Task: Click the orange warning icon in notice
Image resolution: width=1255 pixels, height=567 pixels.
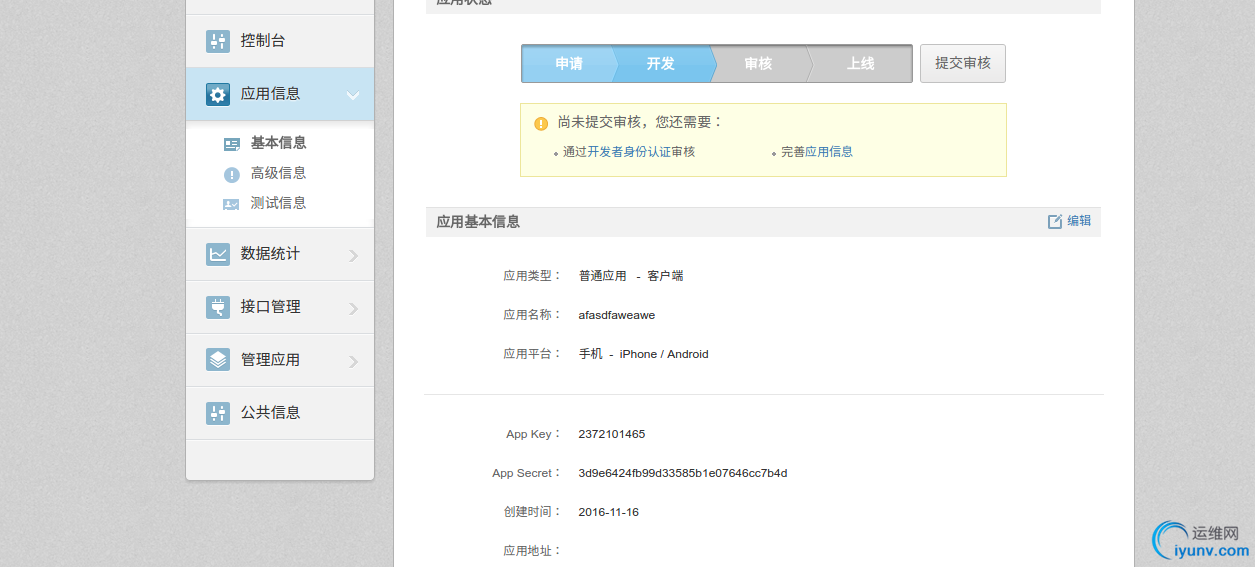Action: coord(541,123)
